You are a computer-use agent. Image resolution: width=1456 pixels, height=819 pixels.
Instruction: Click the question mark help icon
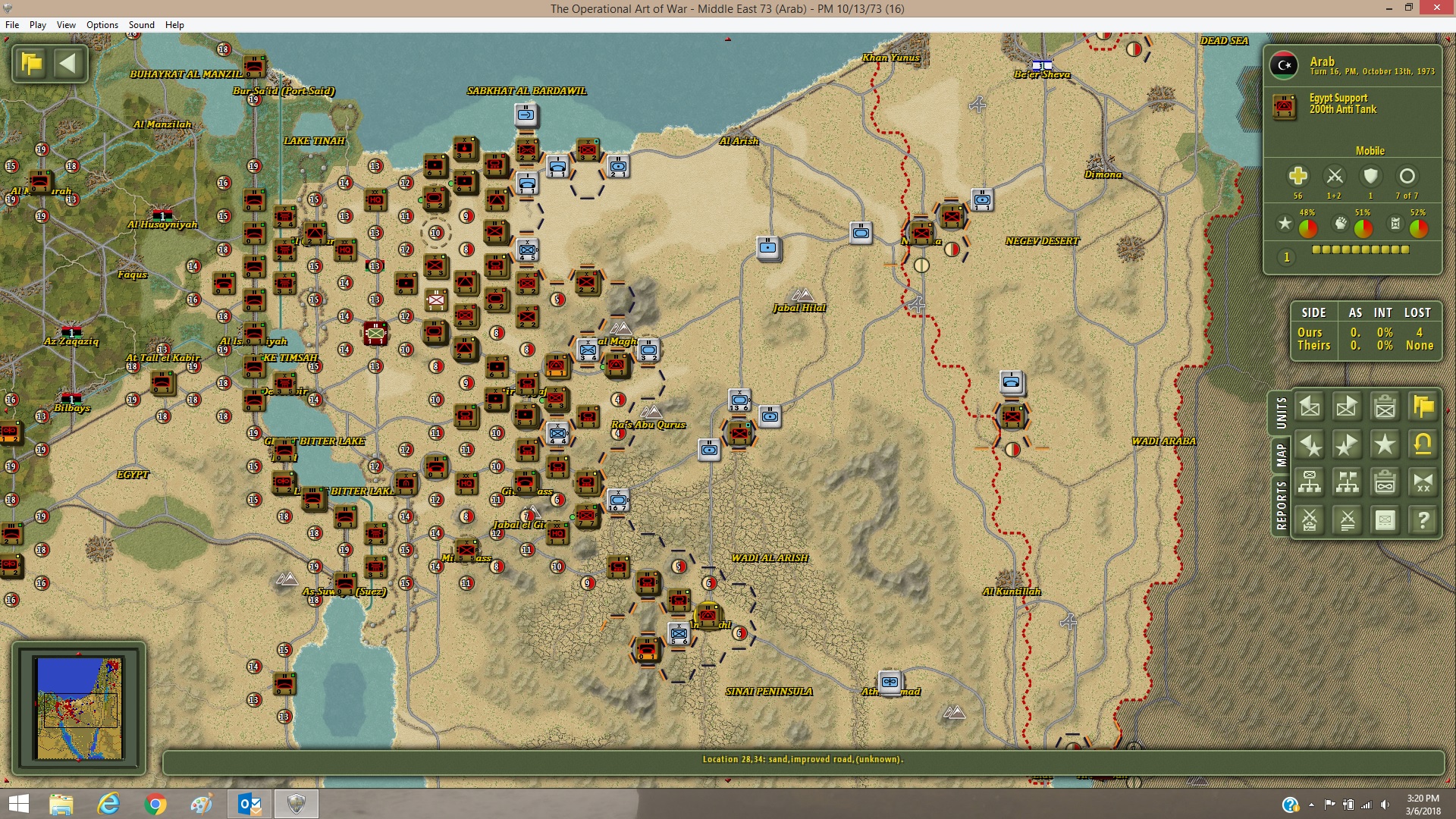point(1423,520)
